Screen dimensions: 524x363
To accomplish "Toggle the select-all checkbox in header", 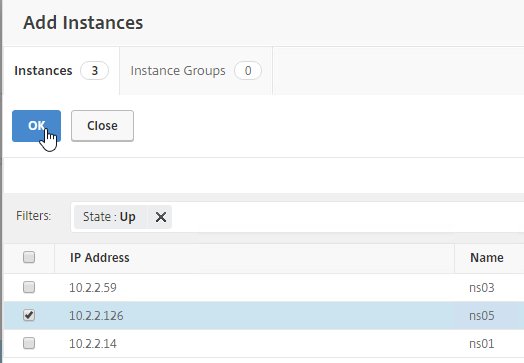I will pos(29,257).
